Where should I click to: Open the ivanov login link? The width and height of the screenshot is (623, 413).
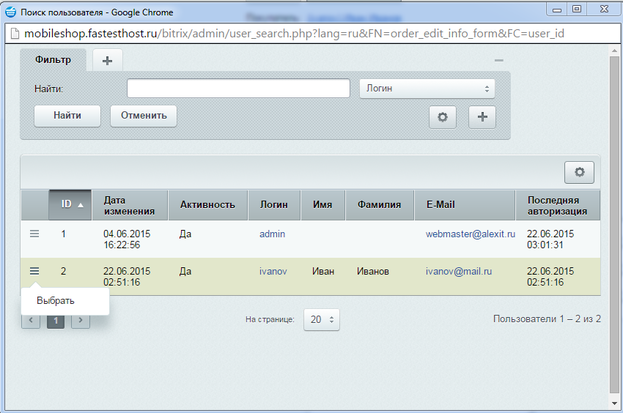[273, 271]
